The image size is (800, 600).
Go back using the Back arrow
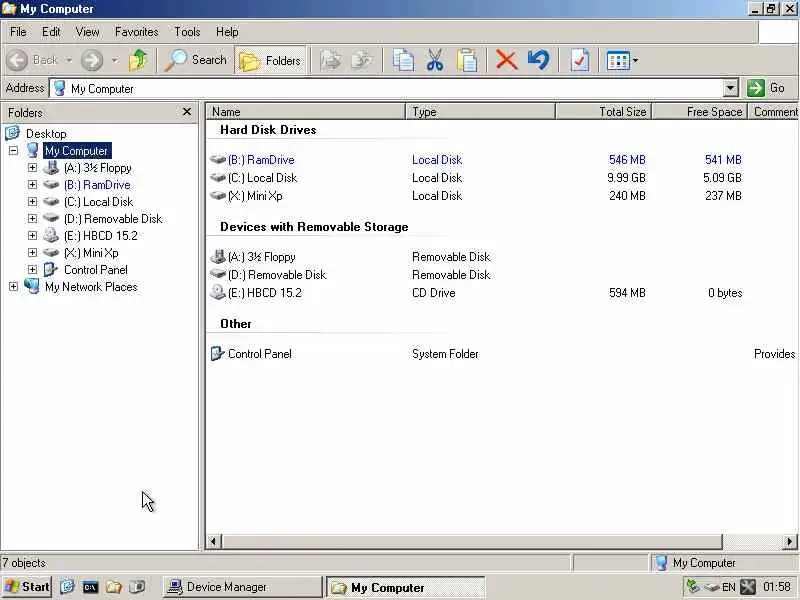coord(32,60)
